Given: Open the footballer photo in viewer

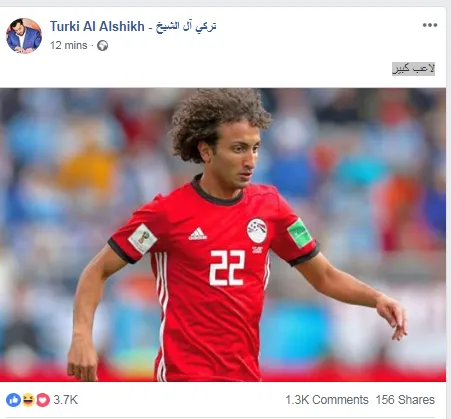Looking at the screenshot, I should 223,235.
